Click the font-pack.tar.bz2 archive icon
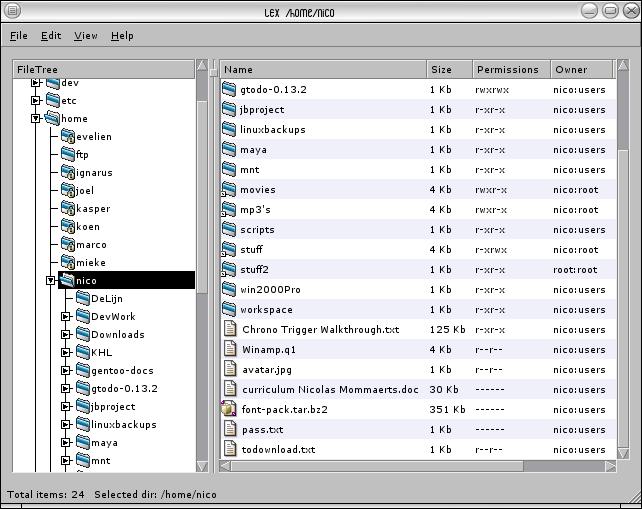The width and height of the screenshot is (642, 509). point(229,409)
